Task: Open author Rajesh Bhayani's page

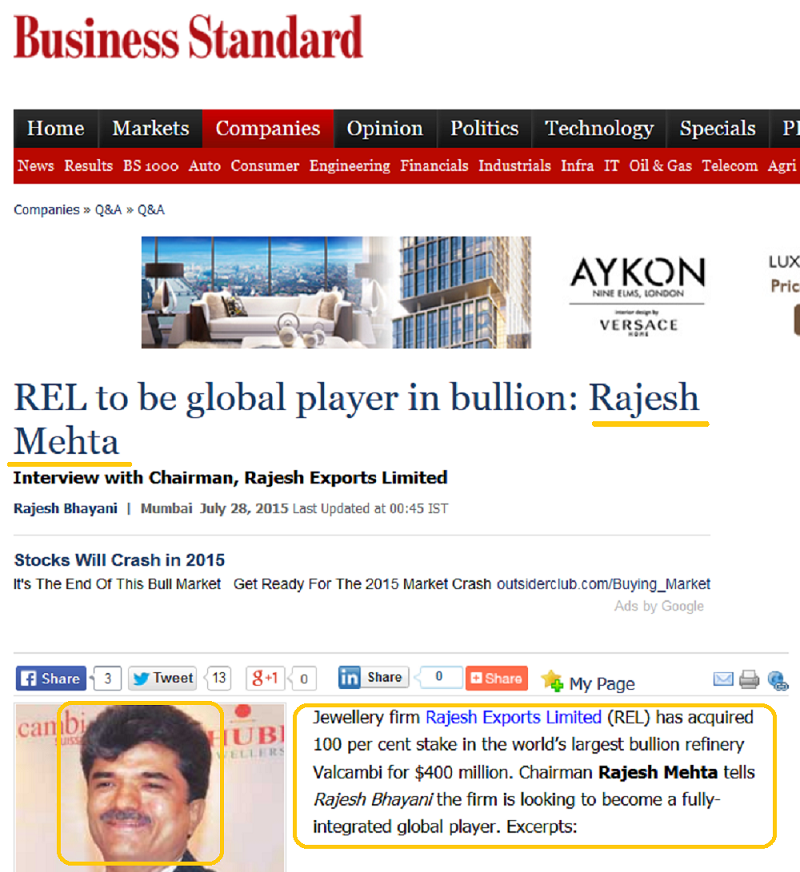Action: 64,509
